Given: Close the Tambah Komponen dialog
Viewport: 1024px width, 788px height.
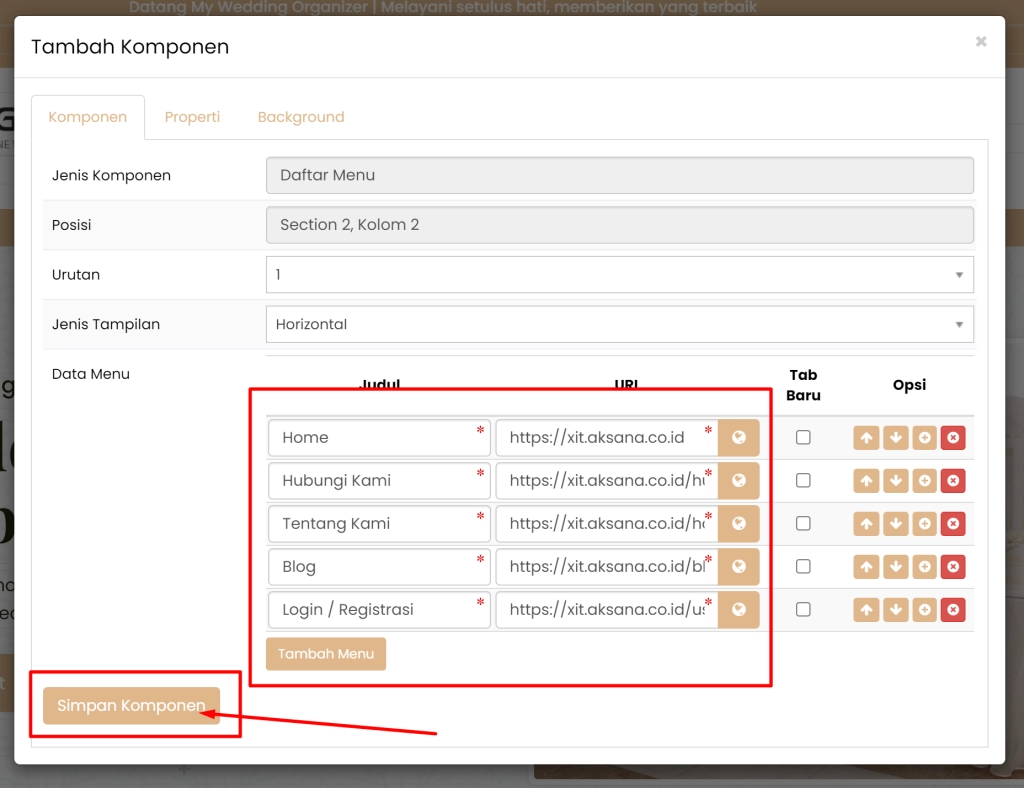Looking at the screenshot, I should [981, 41].
